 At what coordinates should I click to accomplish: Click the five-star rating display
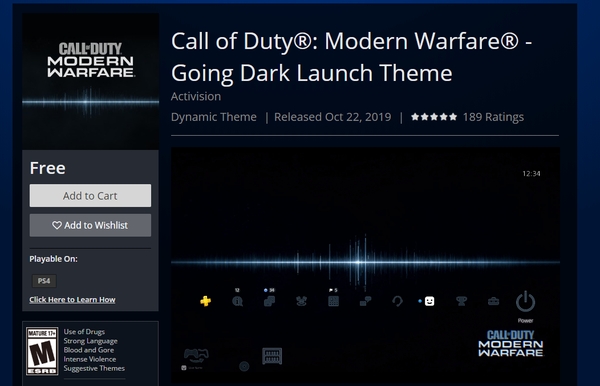pyautogui.click(x=434, y=117)
